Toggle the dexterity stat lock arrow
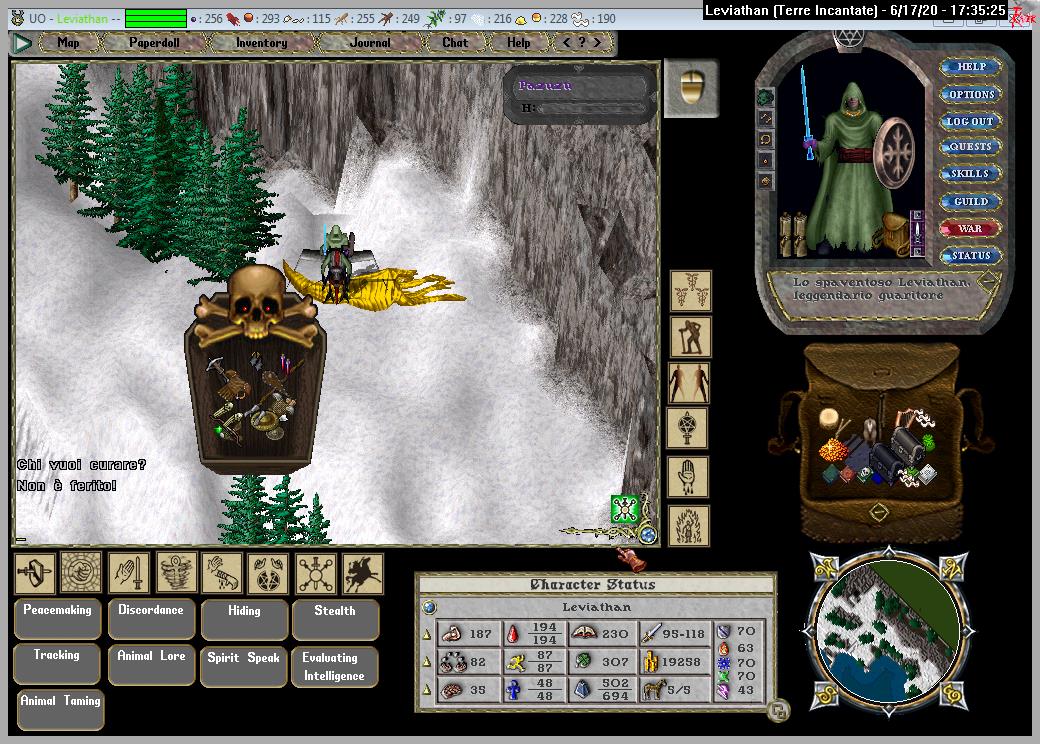1040x744 pixels. (426, 662)
